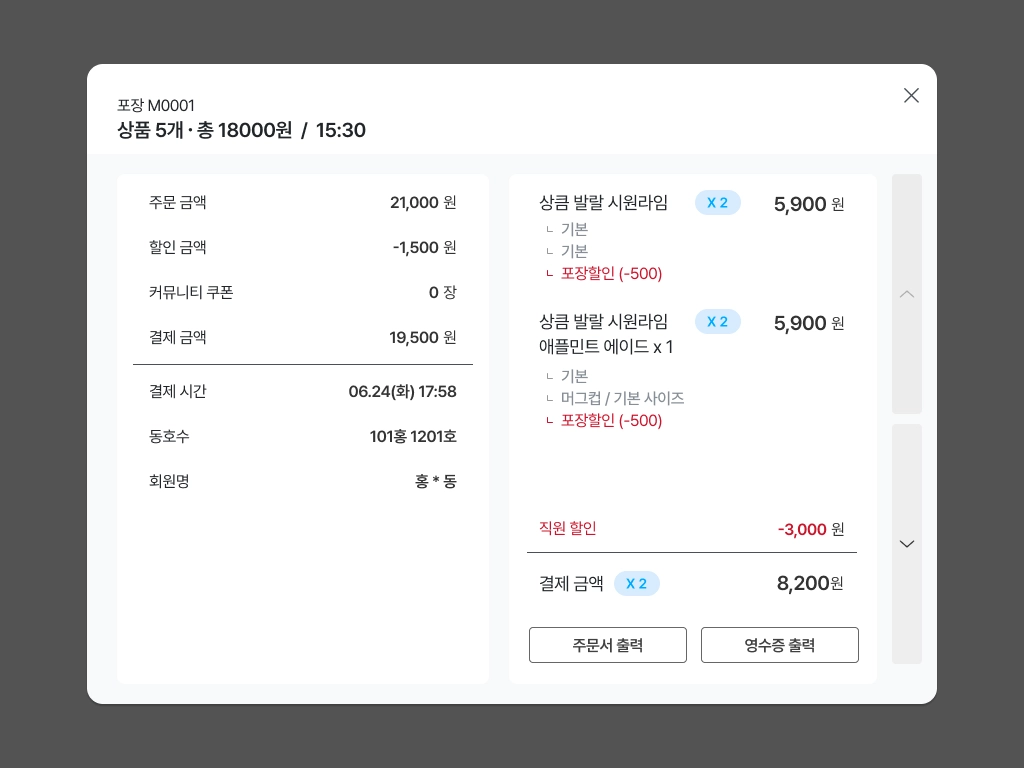Select the 주문 금액 21,000 원 value

422,202
